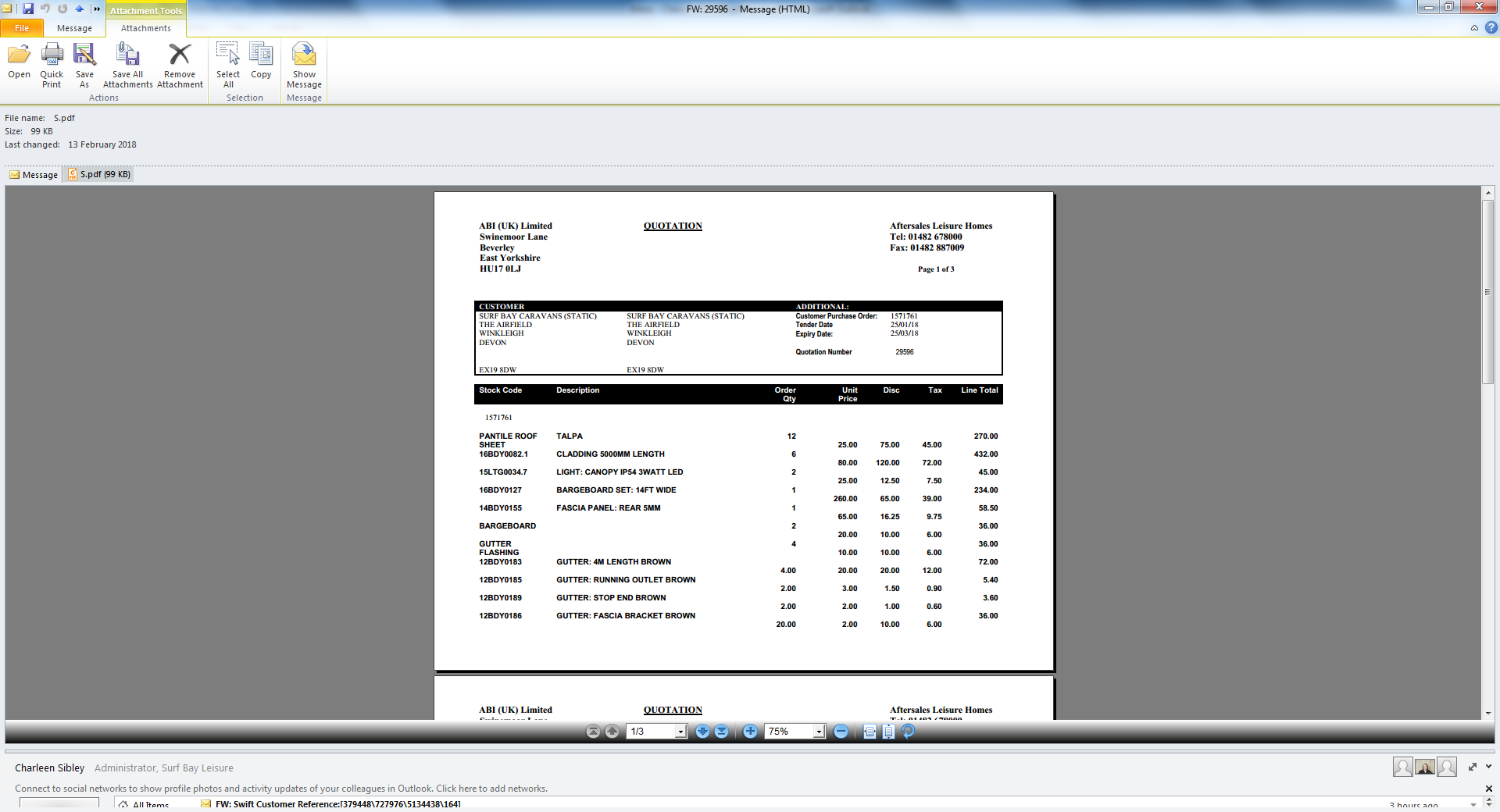Expand the People Pane with the diagonal arrows icon
Image resolution: width=1500 pixels, height=812 pixels.
(1473, 767)
